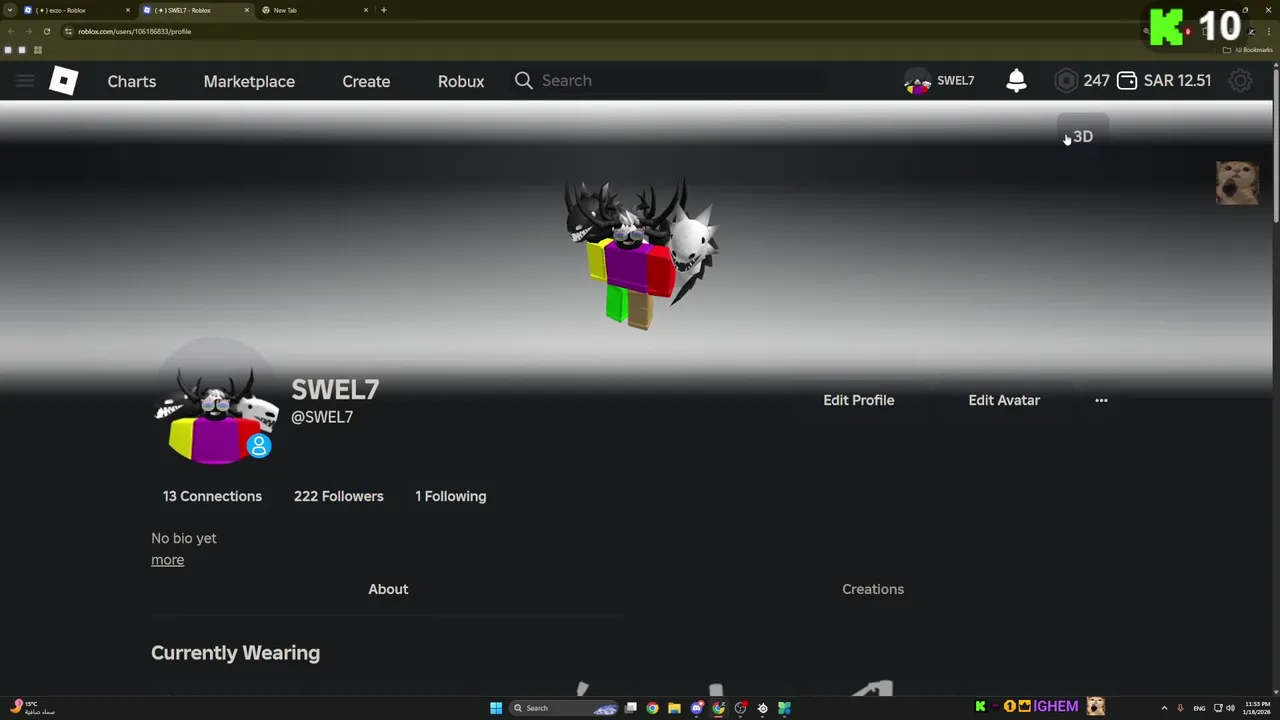Open the tab search dropdown arrow

point(10,10)
